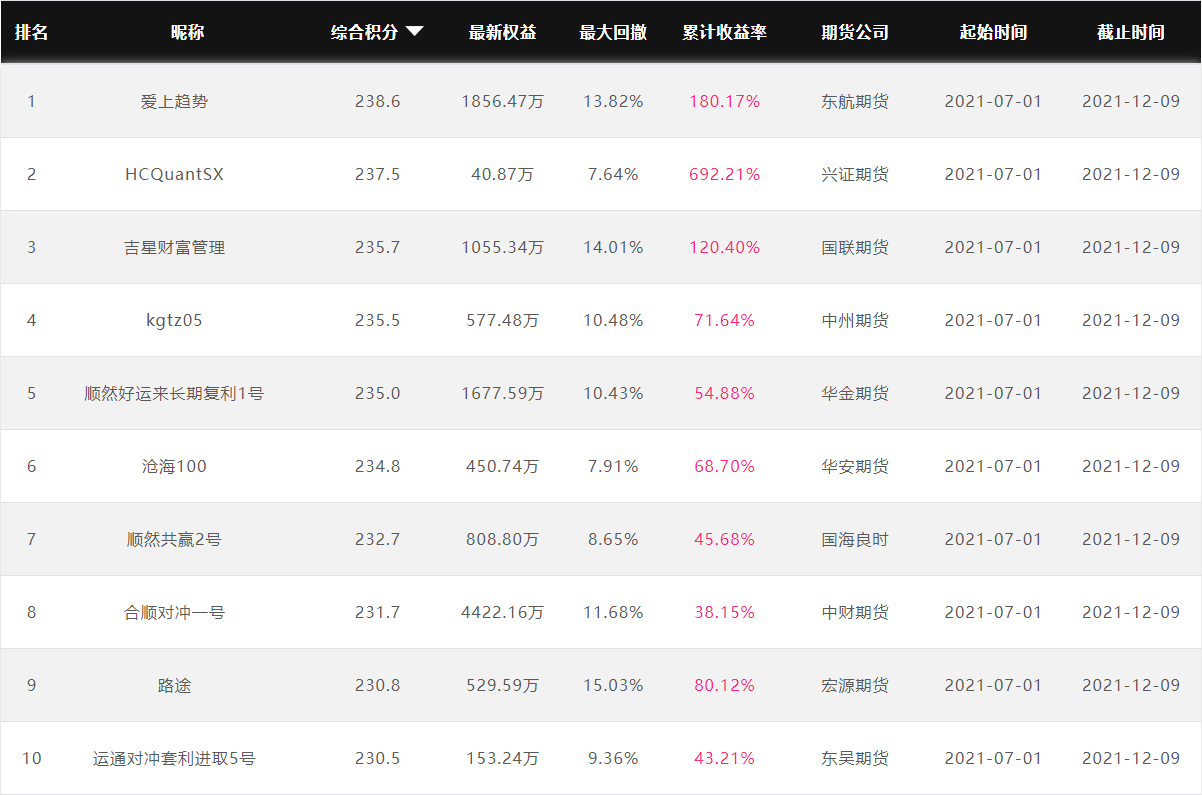Select the drawdown value 13.82%

pos(613,101)
